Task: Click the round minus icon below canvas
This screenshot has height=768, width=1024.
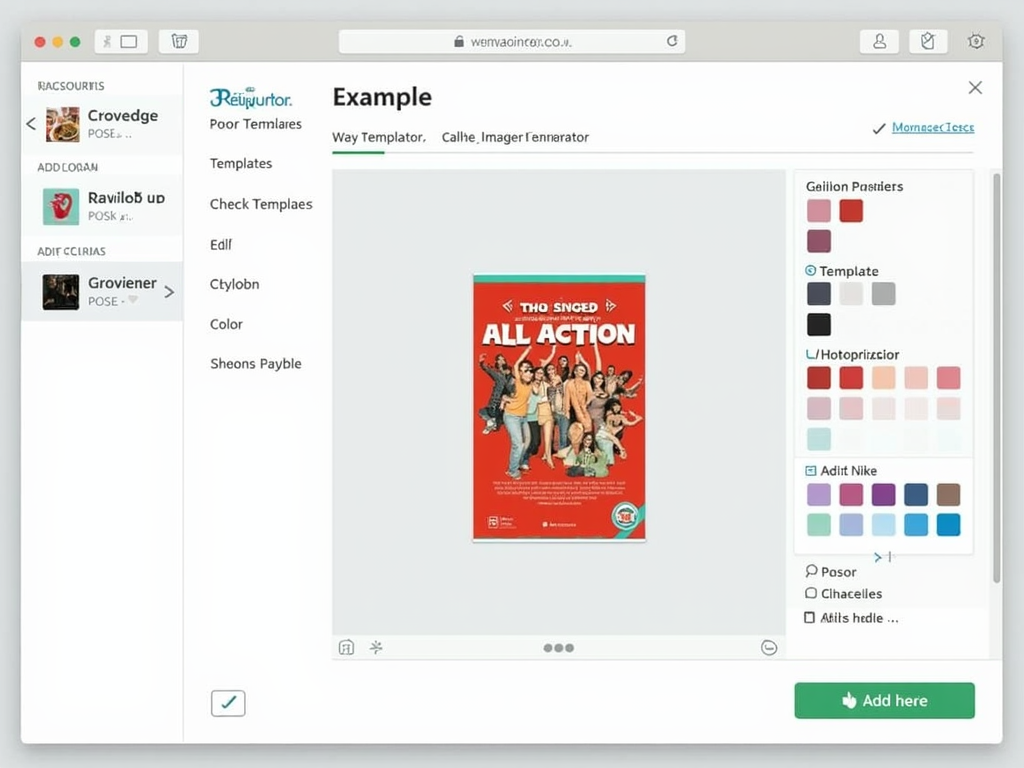Action: pyautogui.click(x=769, y=647)
